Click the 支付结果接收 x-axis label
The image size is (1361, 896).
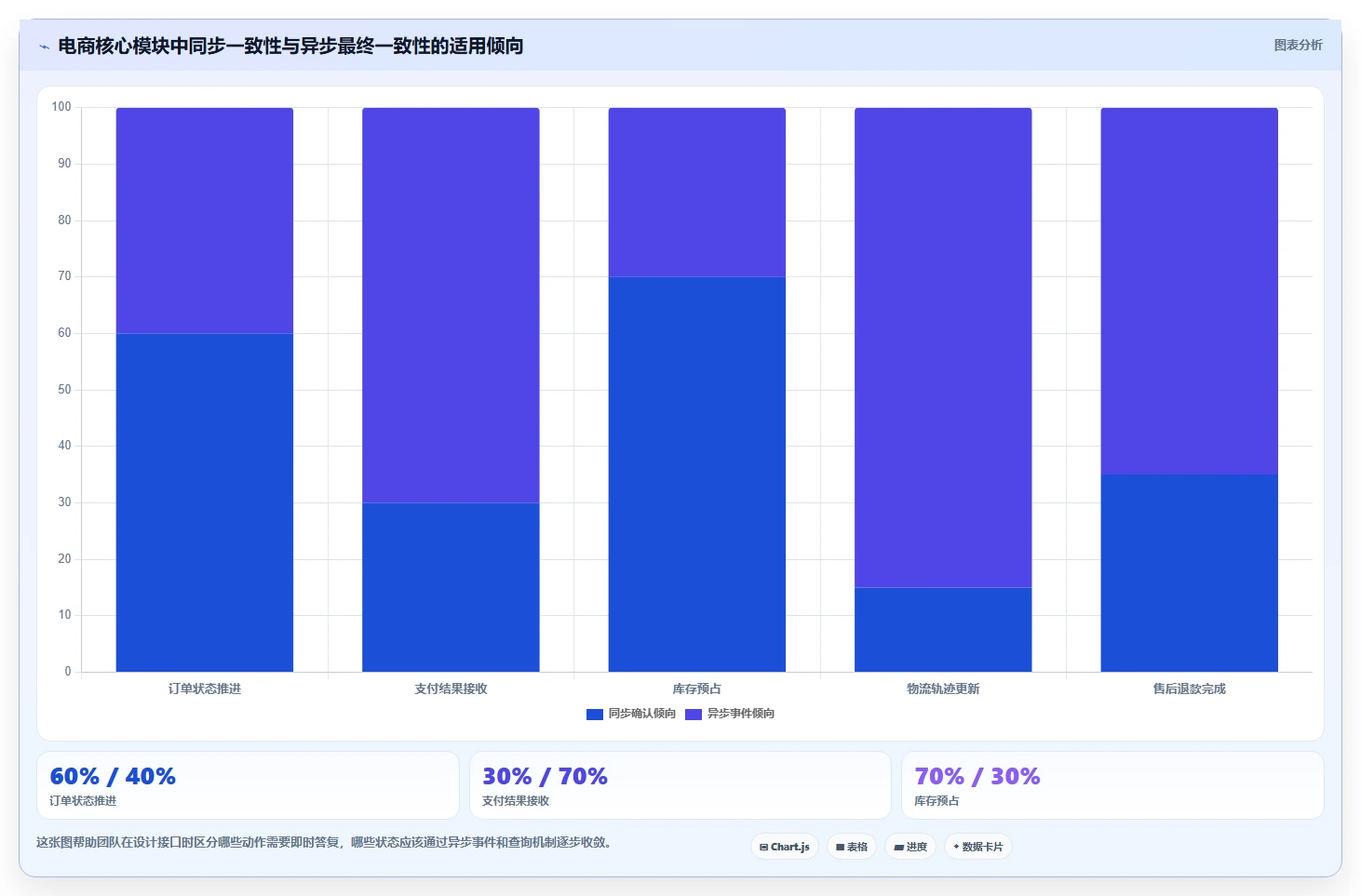[x=451, y=689]
